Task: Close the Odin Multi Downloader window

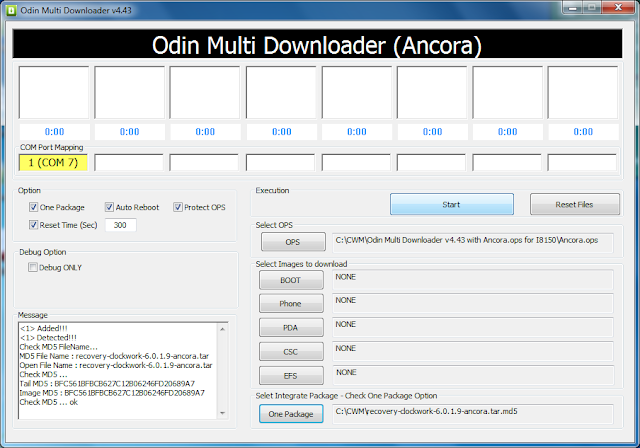Action: (618, 7)
